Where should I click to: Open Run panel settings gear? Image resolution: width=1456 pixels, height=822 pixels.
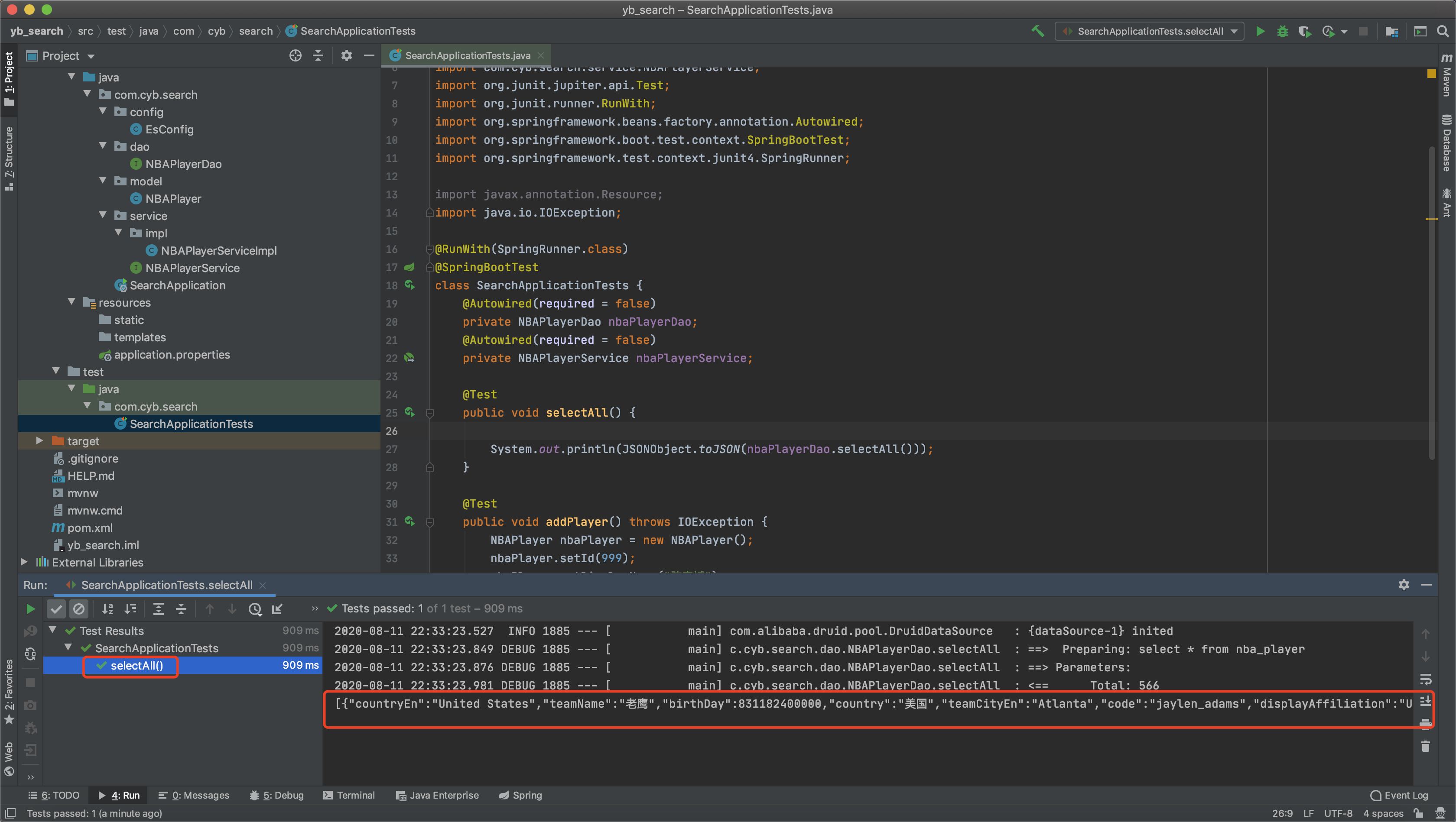click(1404, 585)
